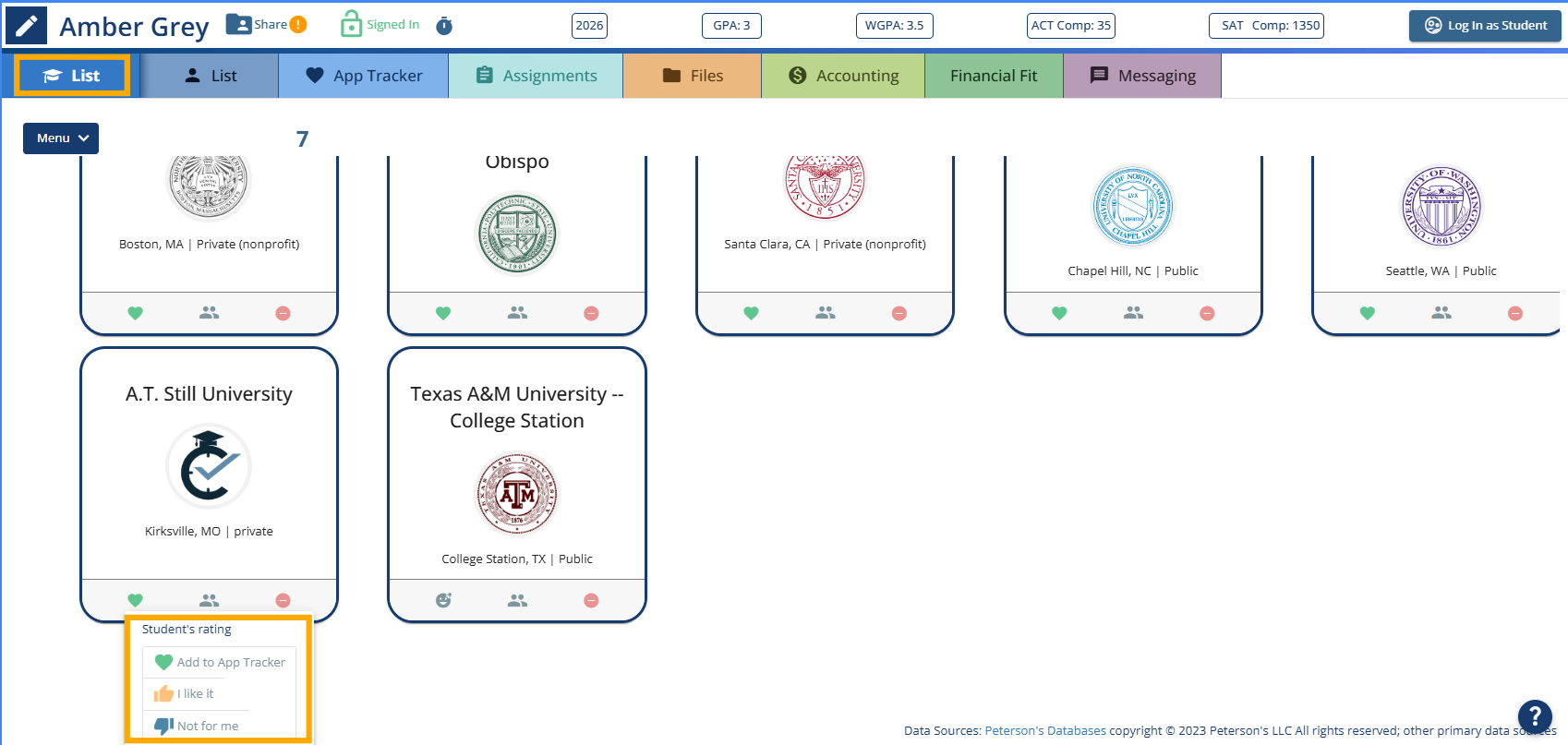Click green heart on Obispo card
The height and width of the screenshot is (745, 1568).
[443, 314]
